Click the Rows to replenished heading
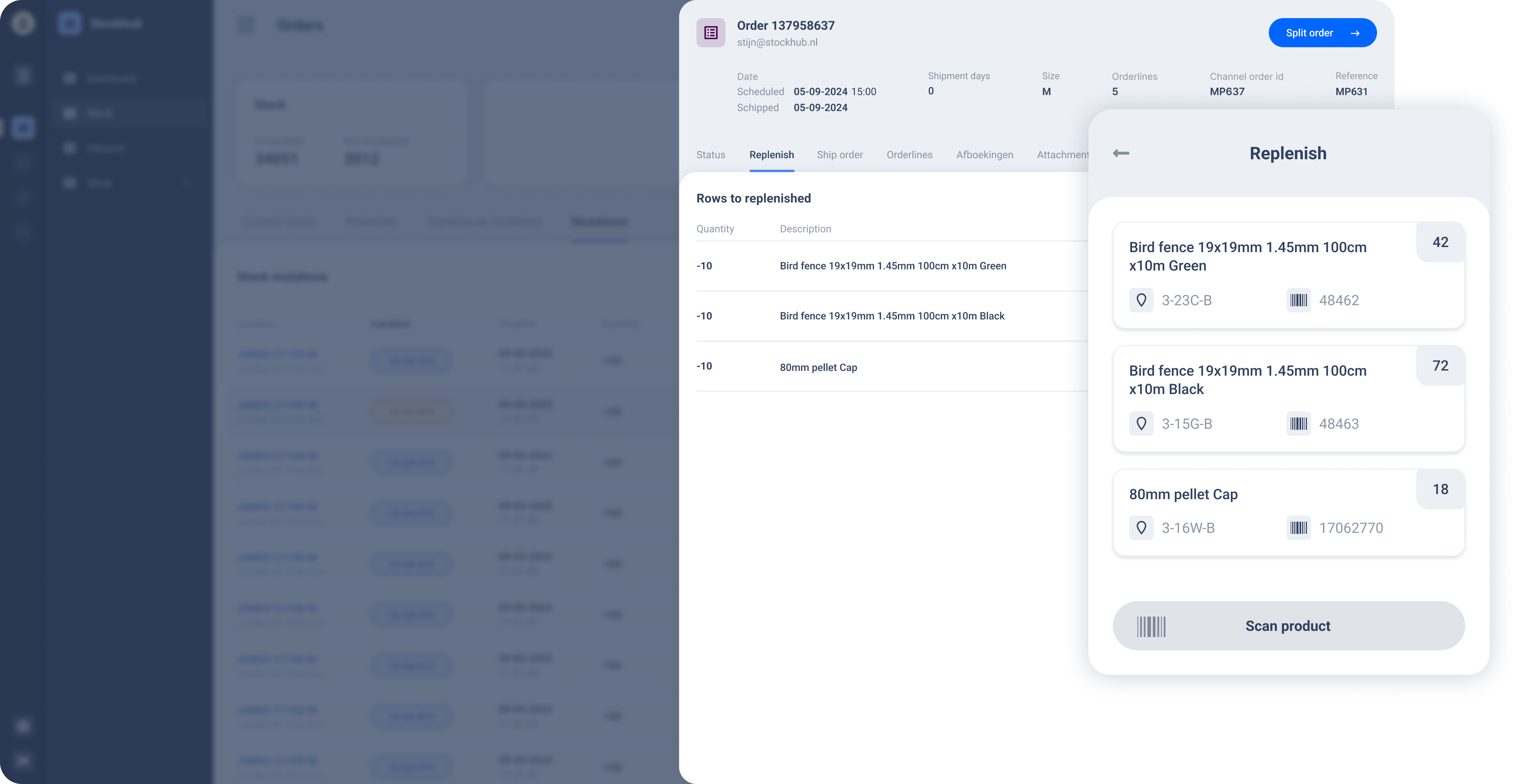This screenshot has height=784, width=1517. (x=753, y=198)
